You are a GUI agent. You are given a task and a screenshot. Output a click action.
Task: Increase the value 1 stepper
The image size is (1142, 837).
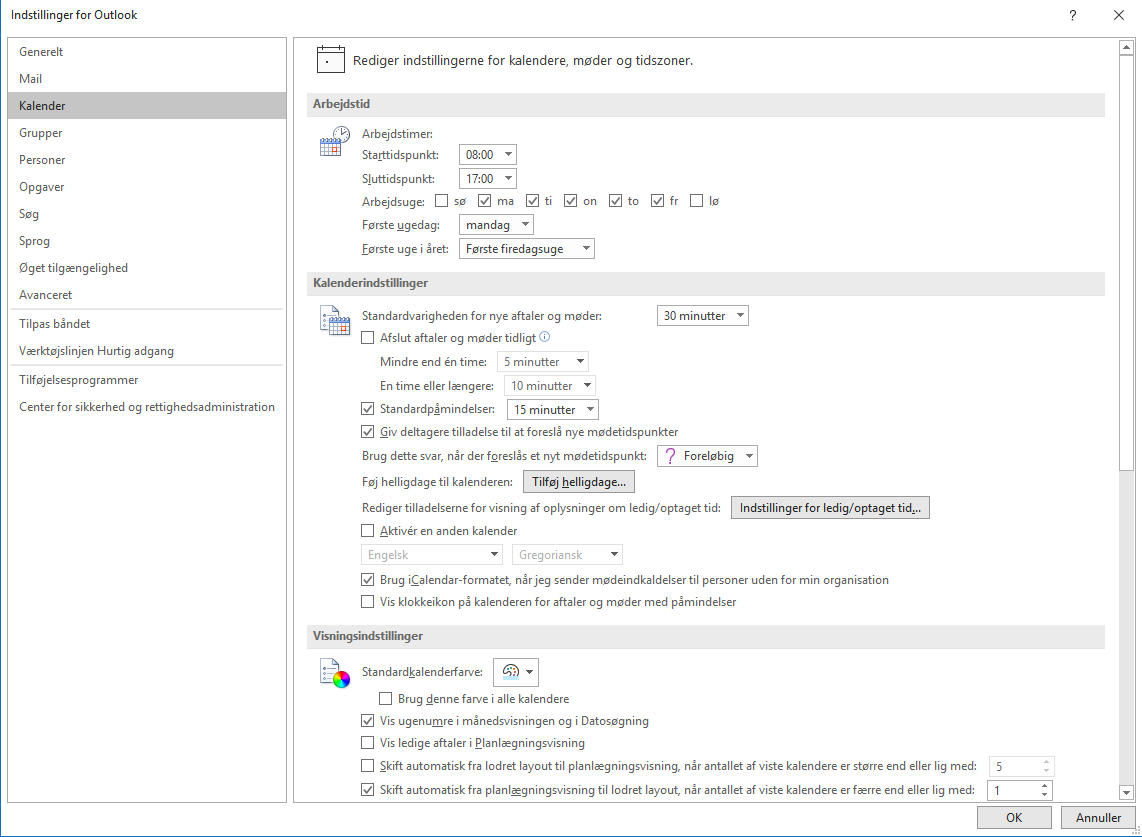point(1044,785)
